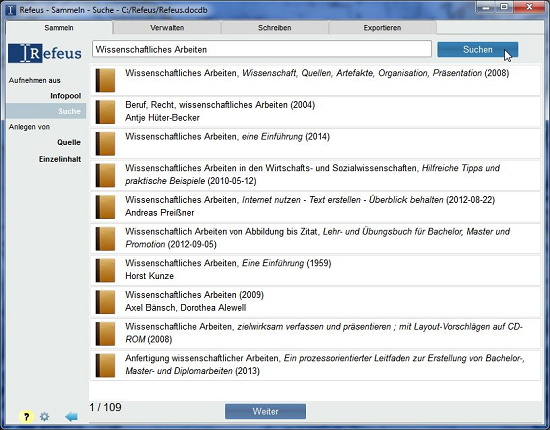This screenshot has width=550, height=430.
Task: Minimize the Refeus window
Action: pos(486,7)
